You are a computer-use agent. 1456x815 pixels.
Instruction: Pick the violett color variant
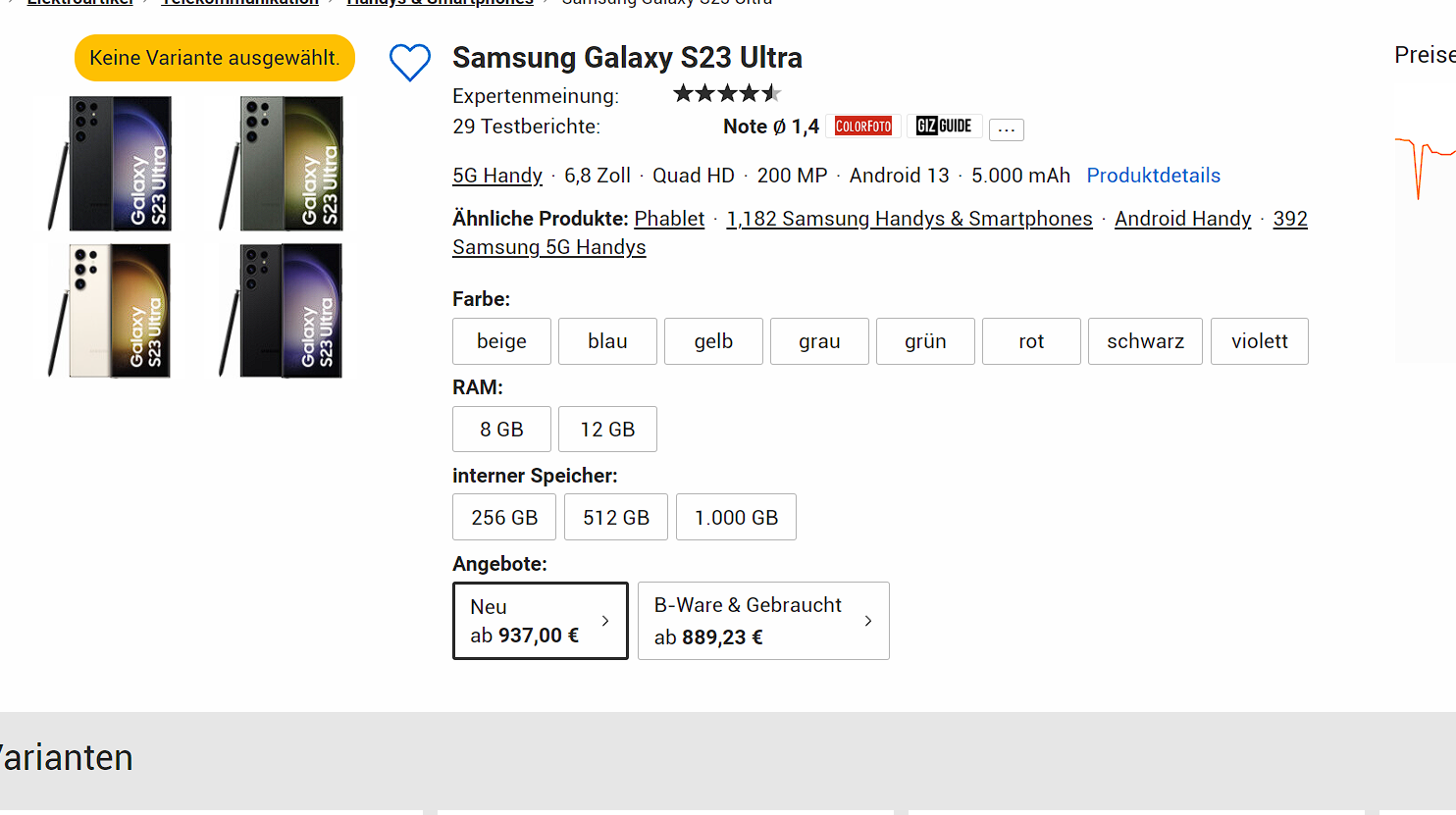click(1259, 341)
